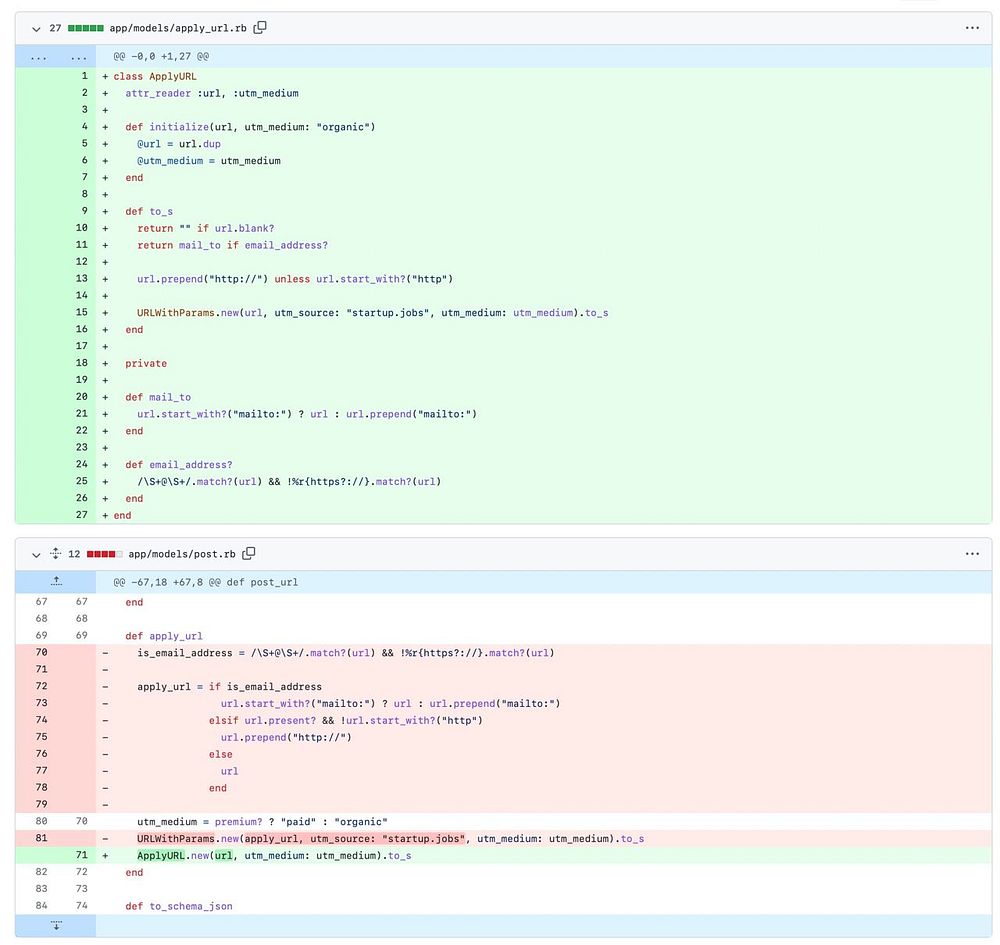Image resolution: width=1000 pixels, height=945 pixels.
Task: Select line 1 'class ApplyURL'
Action: pyautogui.click(x=155, y=77)
